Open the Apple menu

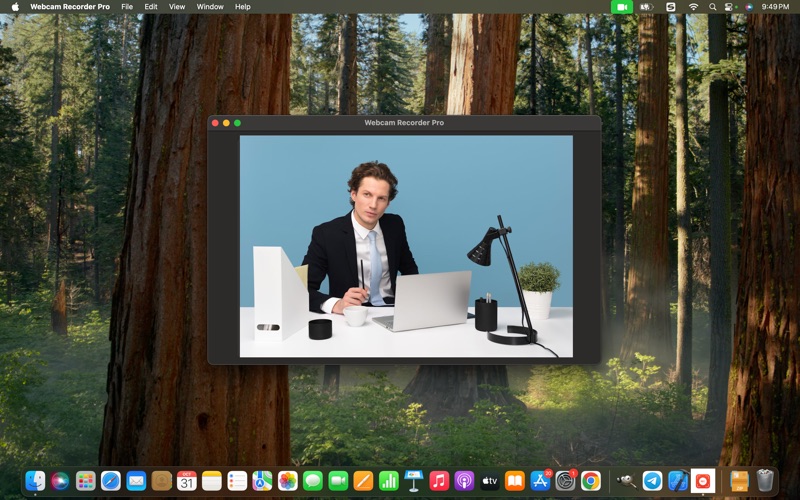[15, 7]
